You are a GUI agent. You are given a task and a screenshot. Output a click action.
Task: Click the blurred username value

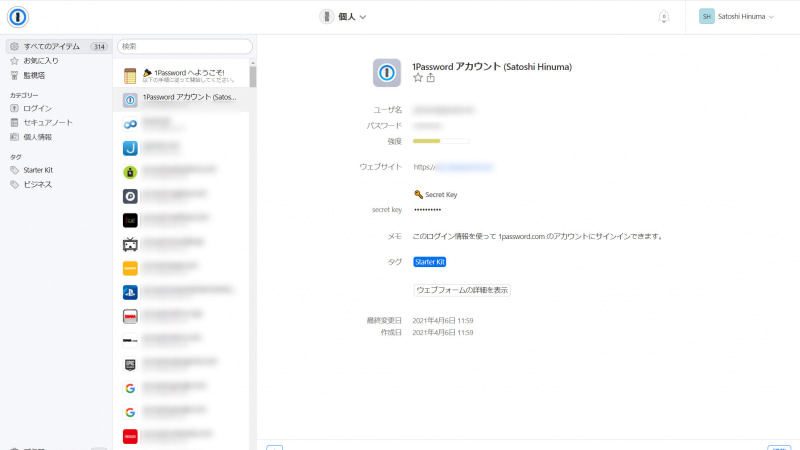[444, 110]
